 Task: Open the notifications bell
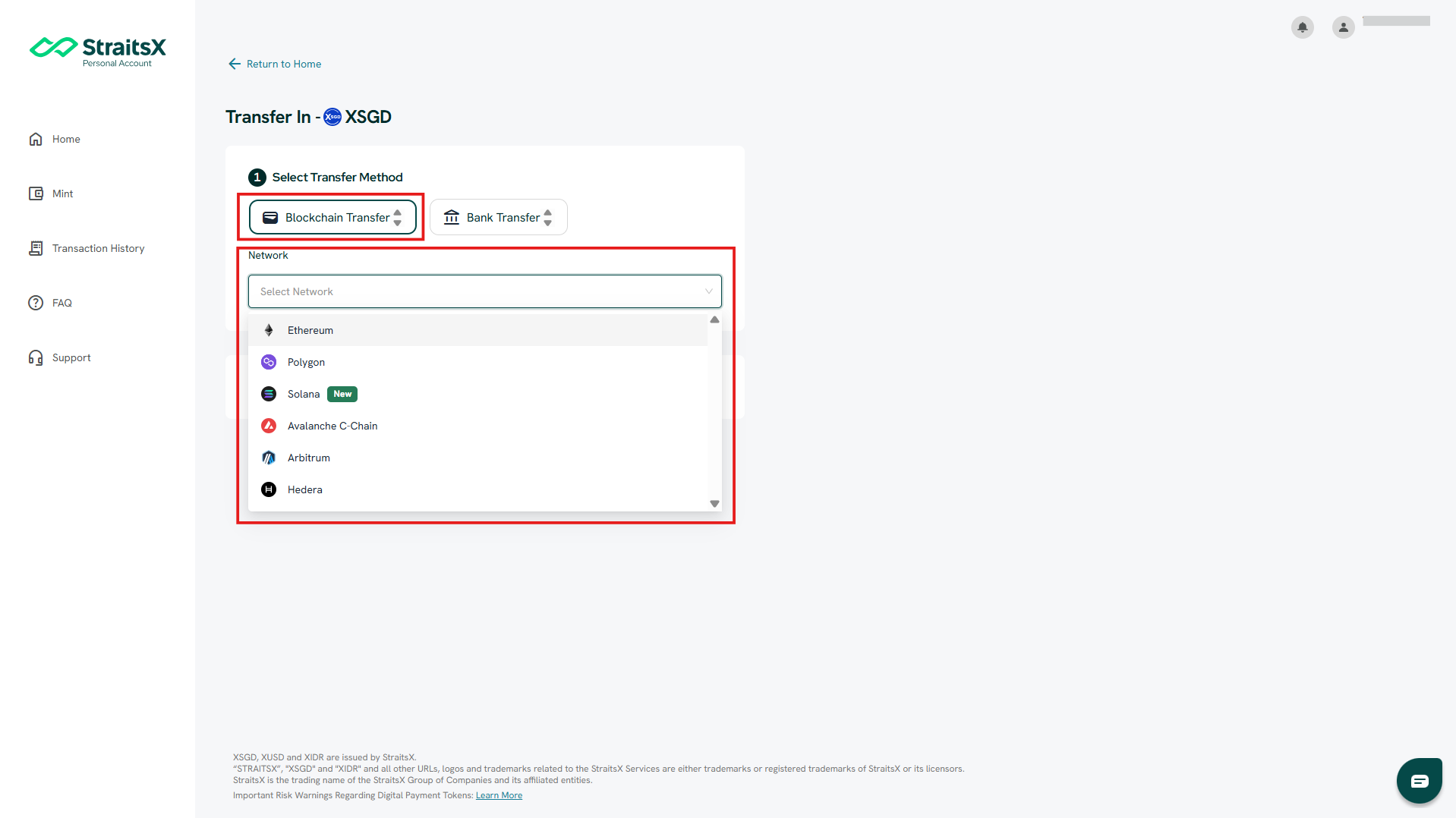1303,27
